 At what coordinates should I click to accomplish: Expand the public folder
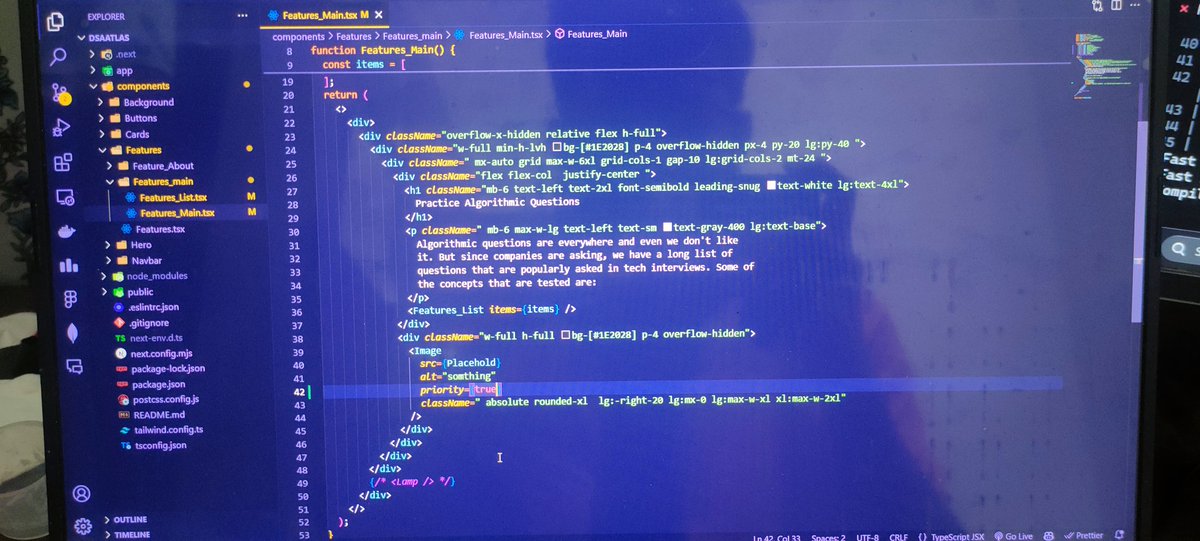104,292
